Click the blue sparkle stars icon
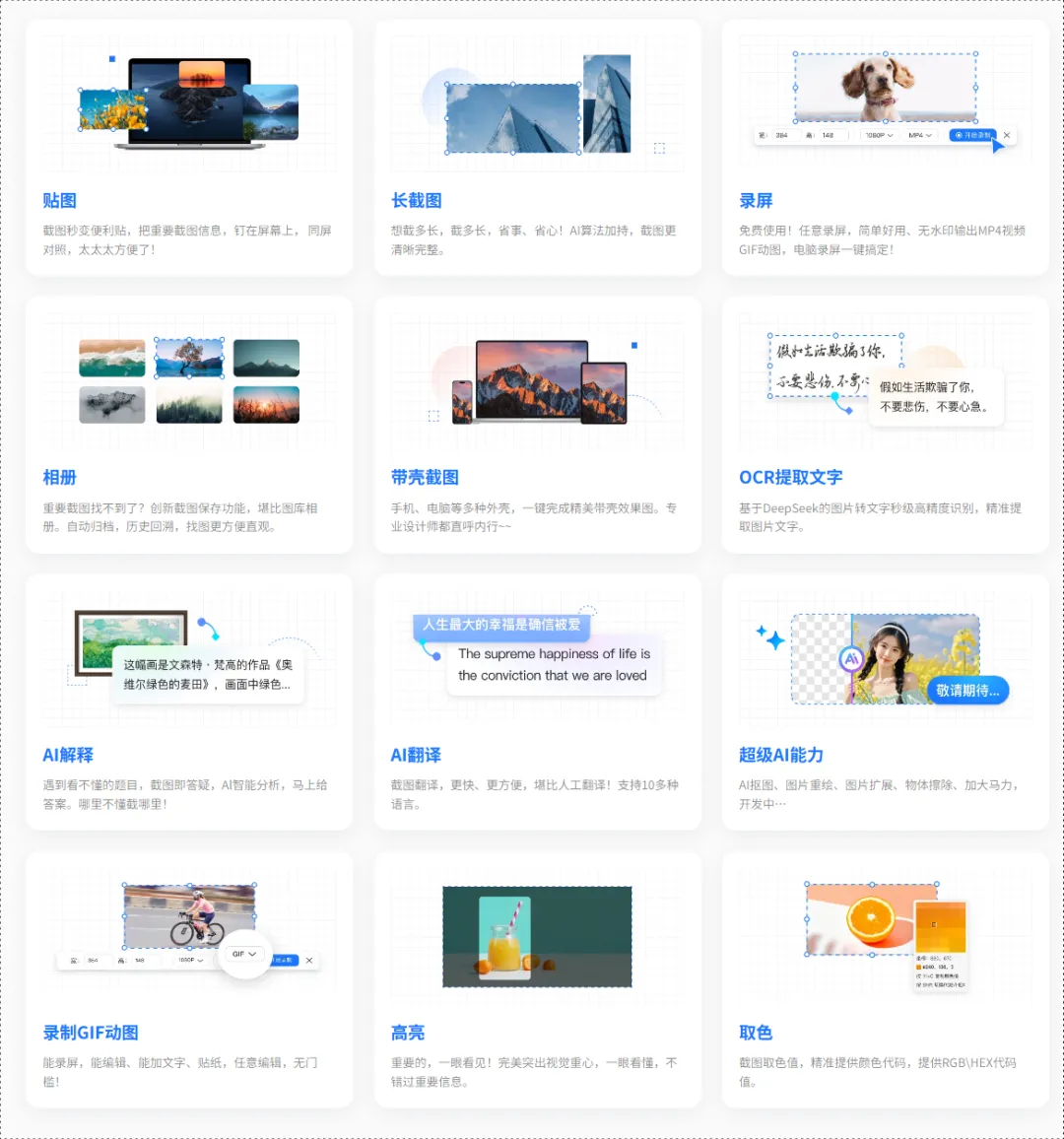 (770, 637)
